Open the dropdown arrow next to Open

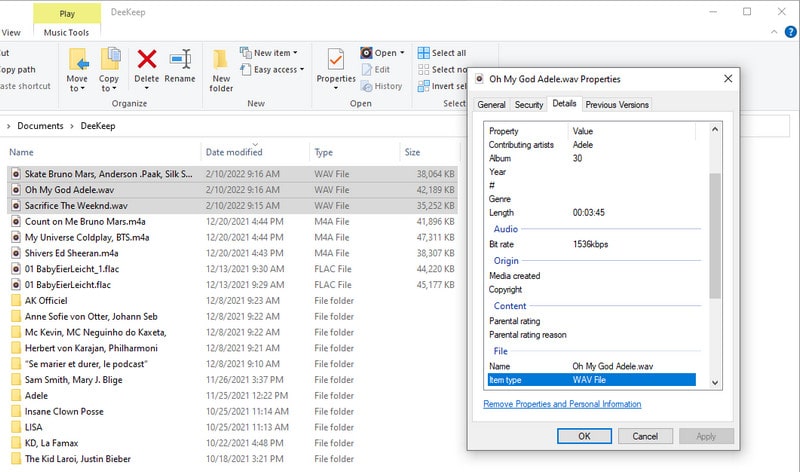point(402,53)
